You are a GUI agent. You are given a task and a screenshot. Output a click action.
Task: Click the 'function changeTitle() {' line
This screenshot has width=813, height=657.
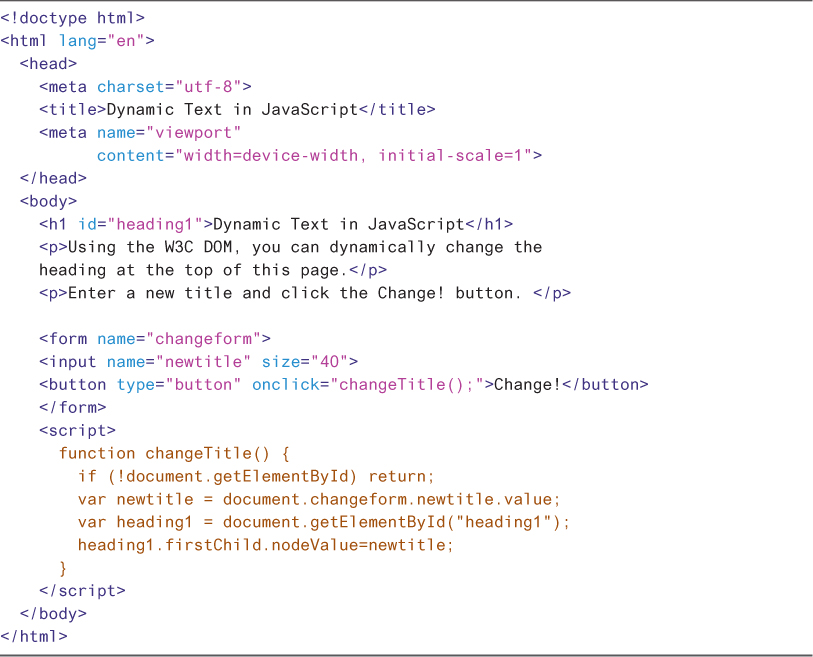[x=174, y=453]
